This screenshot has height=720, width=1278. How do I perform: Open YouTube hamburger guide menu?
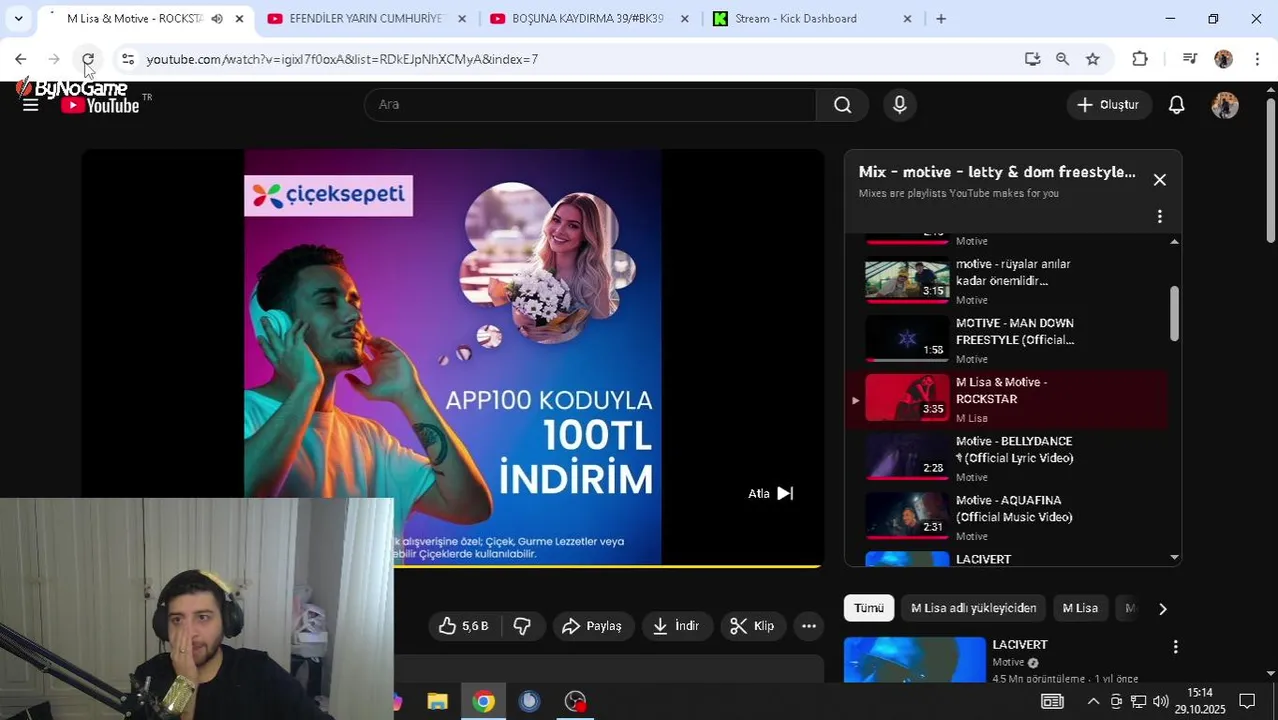tap(31, 104)
